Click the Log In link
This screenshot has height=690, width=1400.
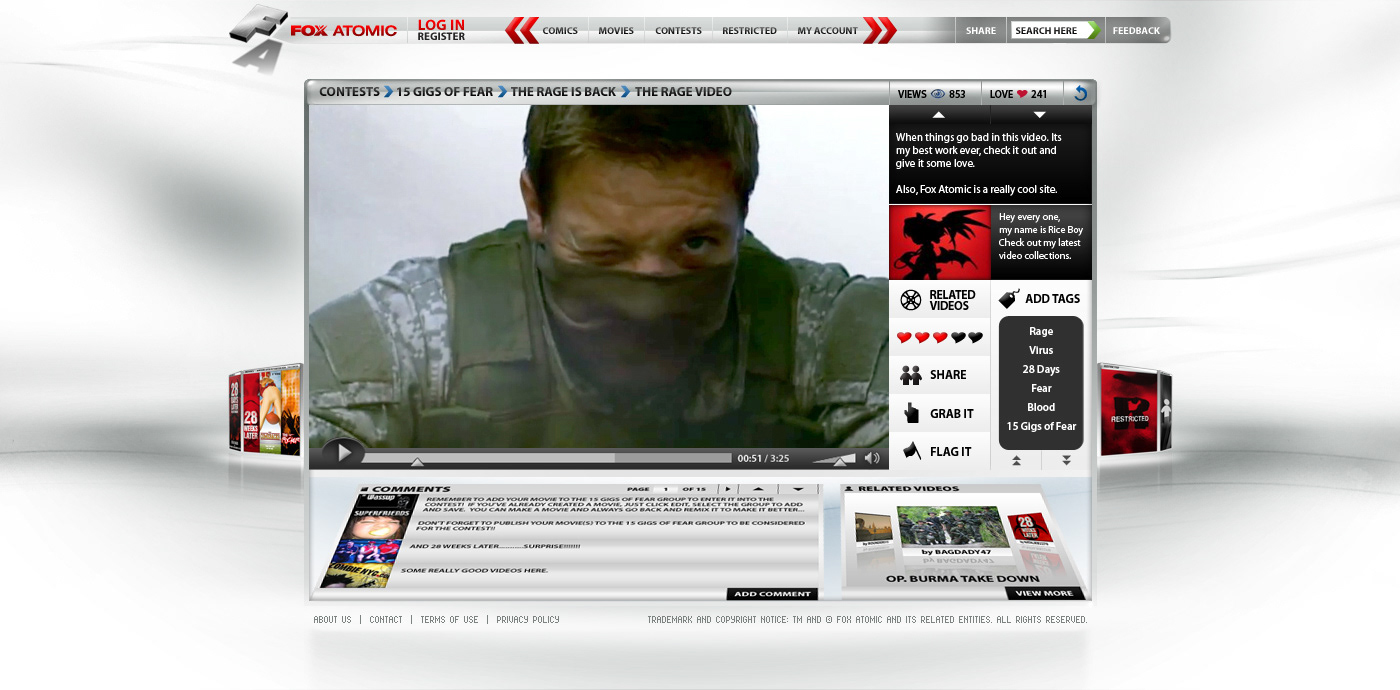441,25
